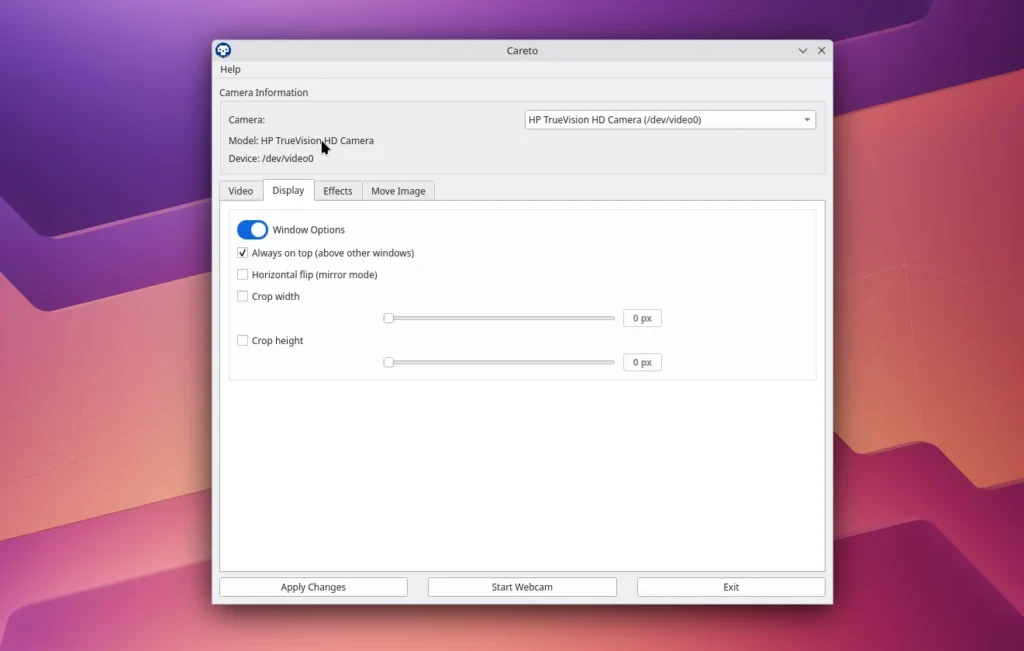Click the Careto app icon in title bar
The height and width of the screenshot is (651, 1024).
click(x=223, y=51)
